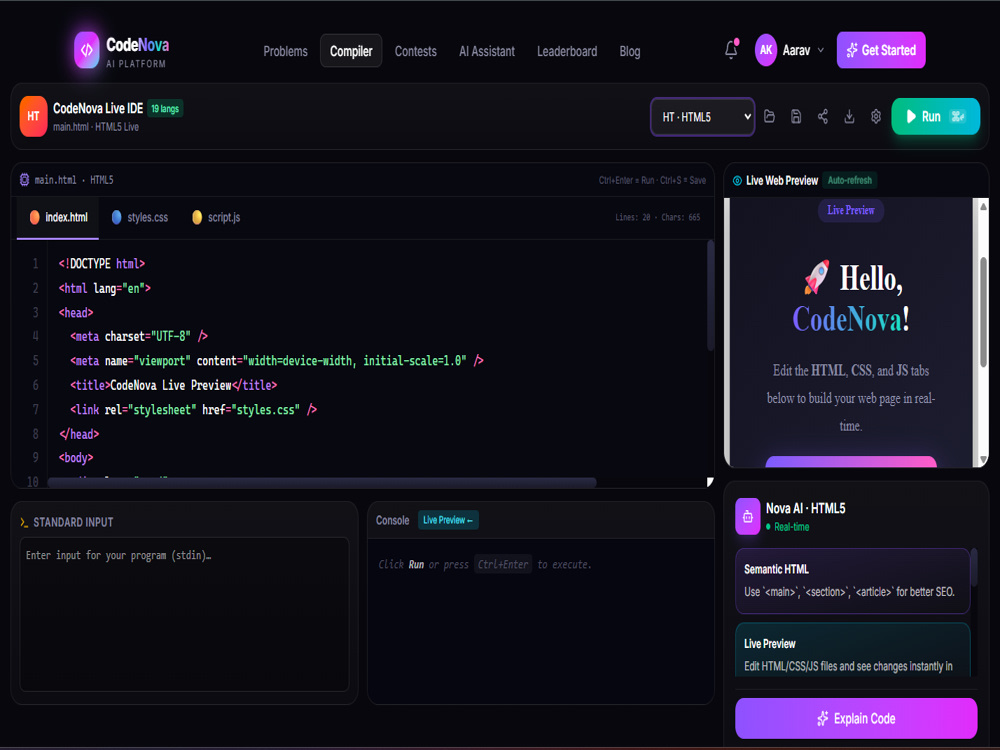This screenshot has height=750, width=1000.
Task: Open the notifications bell
Action: 732,50
